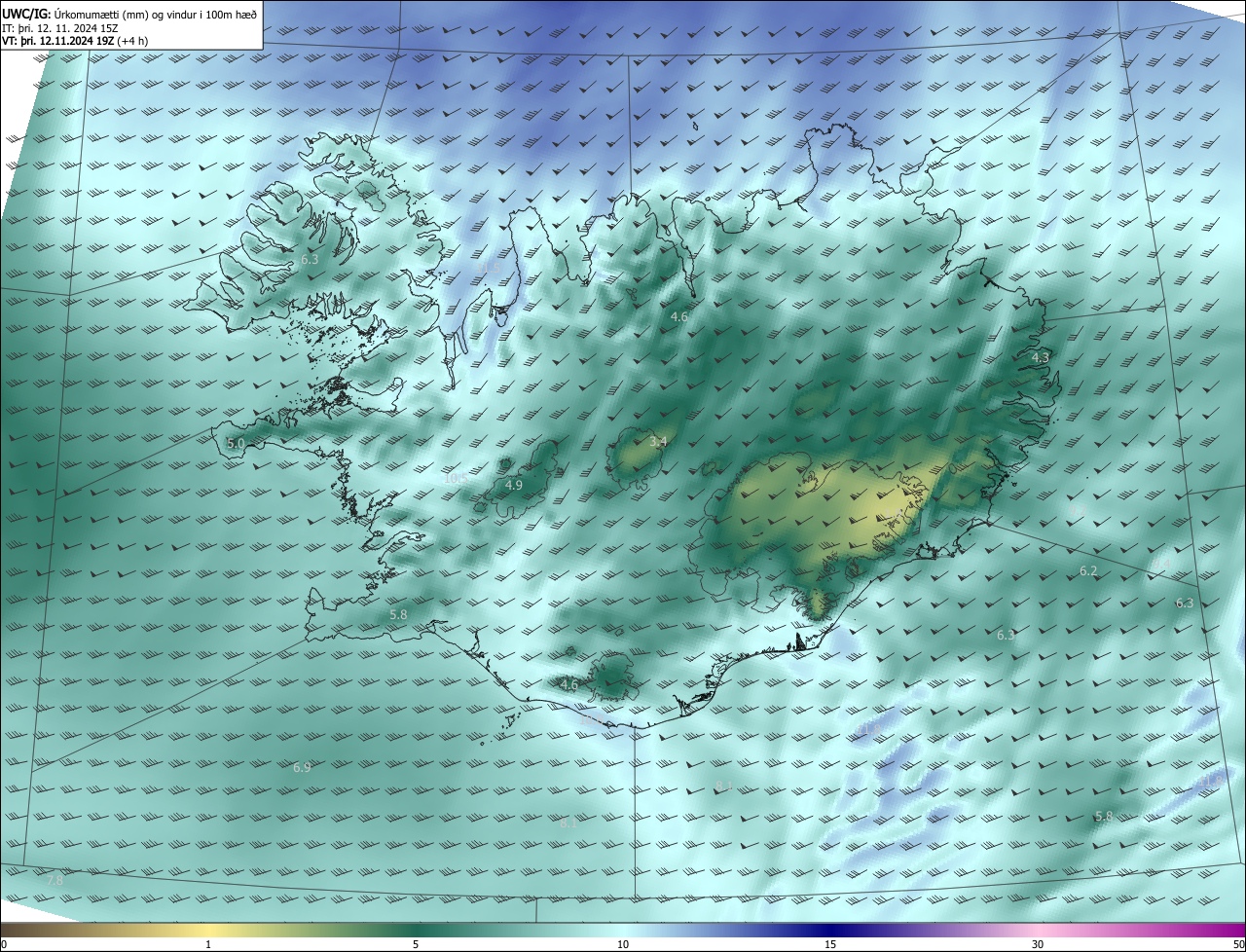Click the initial time "IT: þri. 12. 11. 2024 15Z"

[60, 27]
